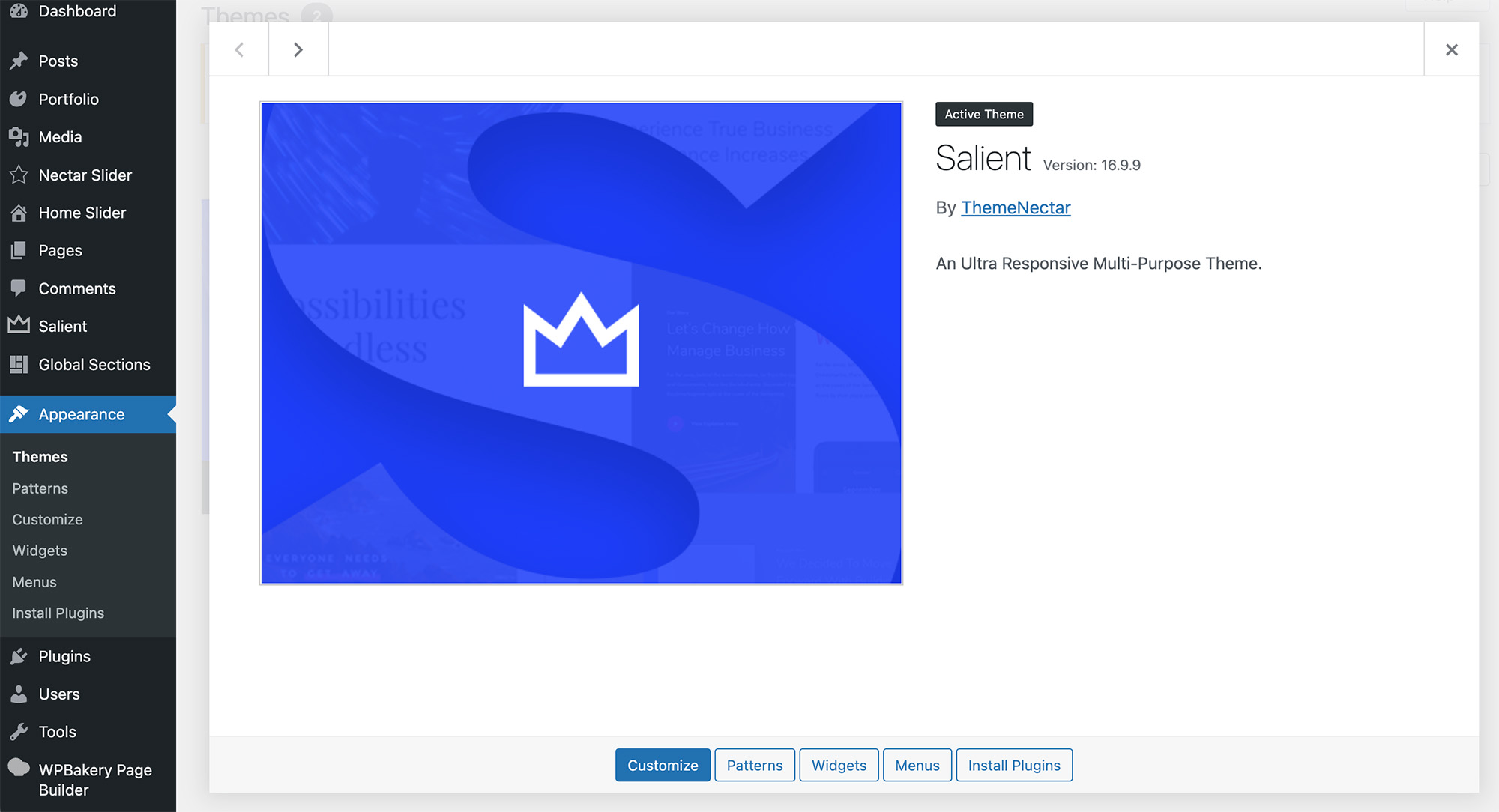
Task: Open the Home Slider house icon
Action: pyautogui.click(x=19, y=213)
